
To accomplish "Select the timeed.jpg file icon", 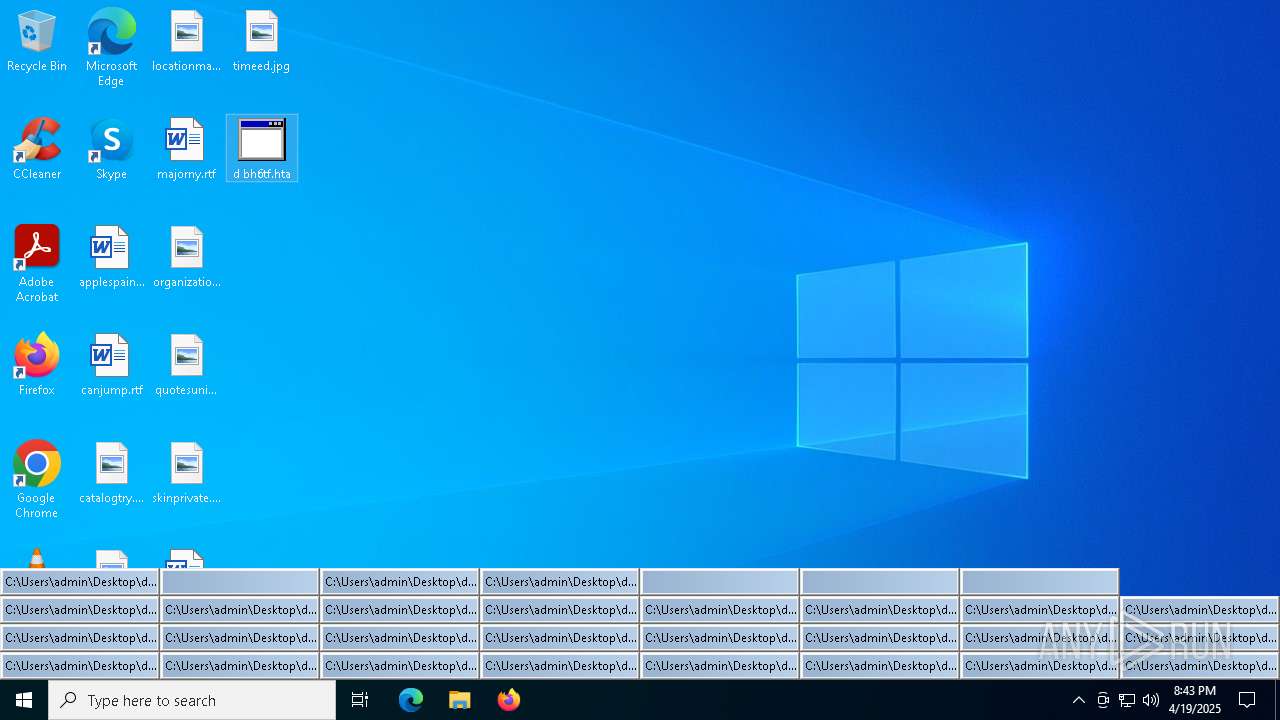I will [261, 41].
